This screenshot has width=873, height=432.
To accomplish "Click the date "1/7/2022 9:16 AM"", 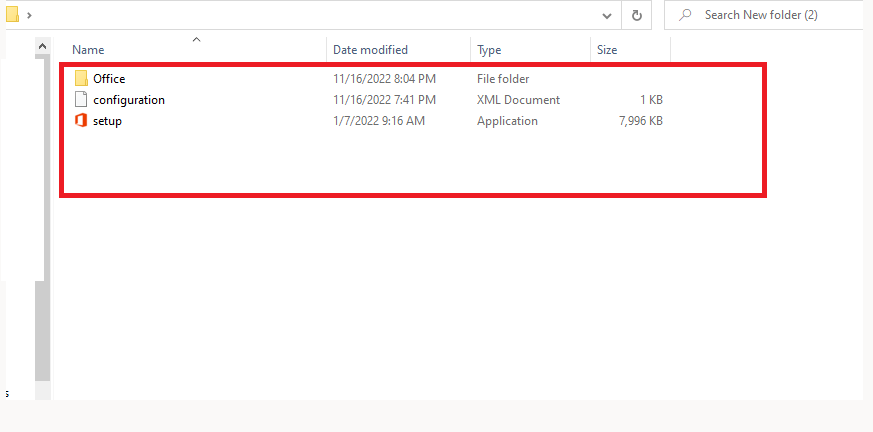I will pyautogui.click(x=379, y=121).
